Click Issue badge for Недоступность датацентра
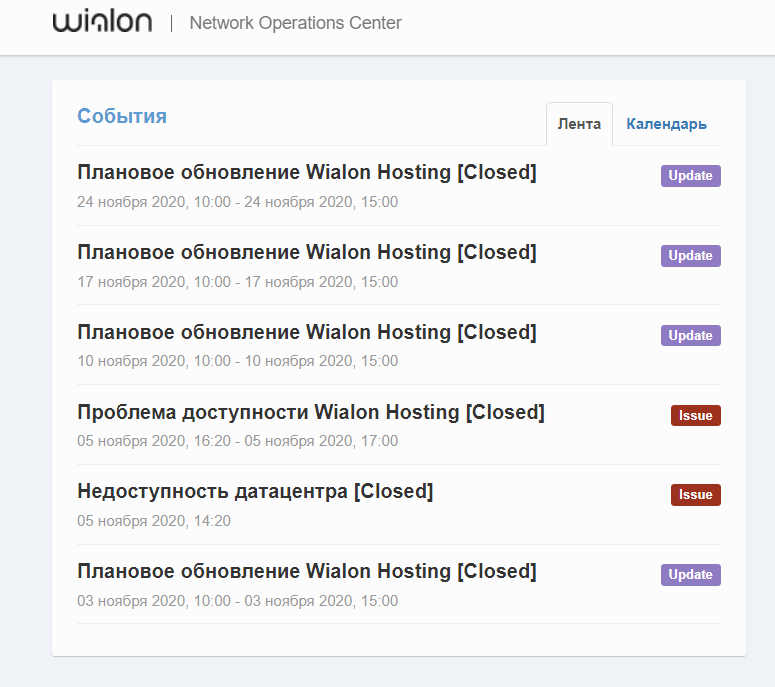 (695, 495)
